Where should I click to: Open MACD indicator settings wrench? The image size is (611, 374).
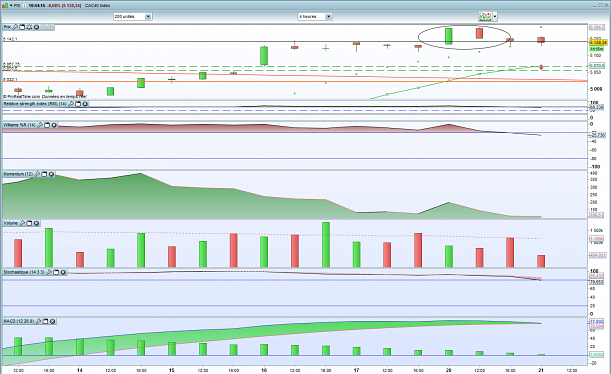[x=38, y=321]
